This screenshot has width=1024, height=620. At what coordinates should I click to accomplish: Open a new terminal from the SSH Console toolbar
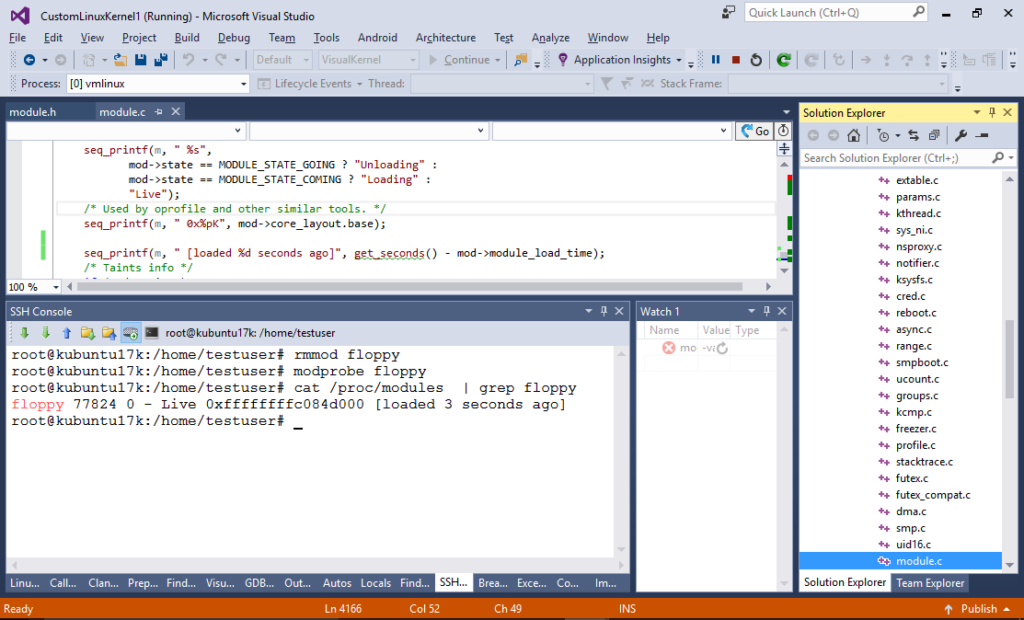coord(152,332)
